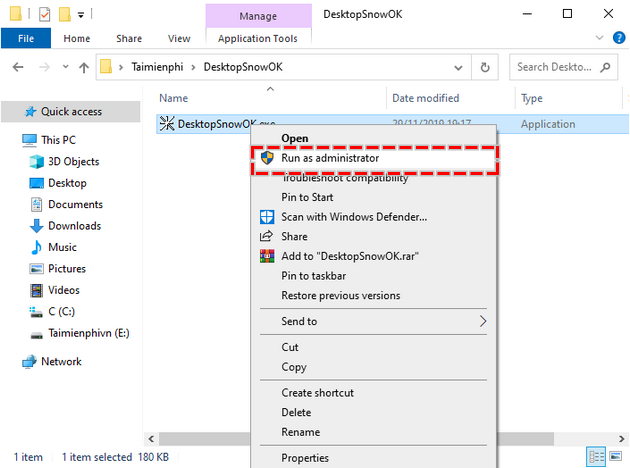
Task: Open Help with the question mark icon
Action: tap(619, 38)
